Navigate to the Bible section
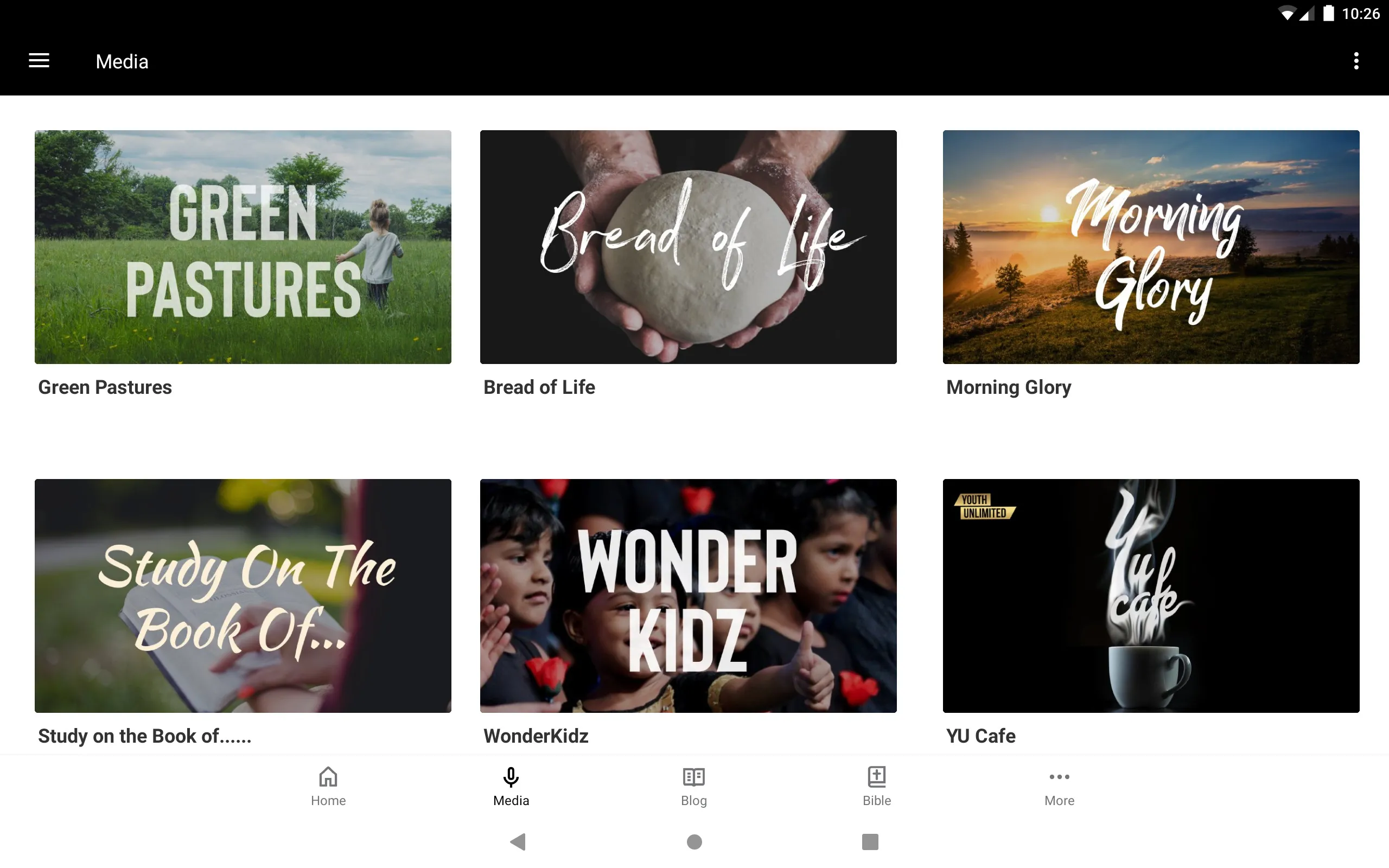The height and width of the screenshot is (868, 1389). click(x=876, y=786)
